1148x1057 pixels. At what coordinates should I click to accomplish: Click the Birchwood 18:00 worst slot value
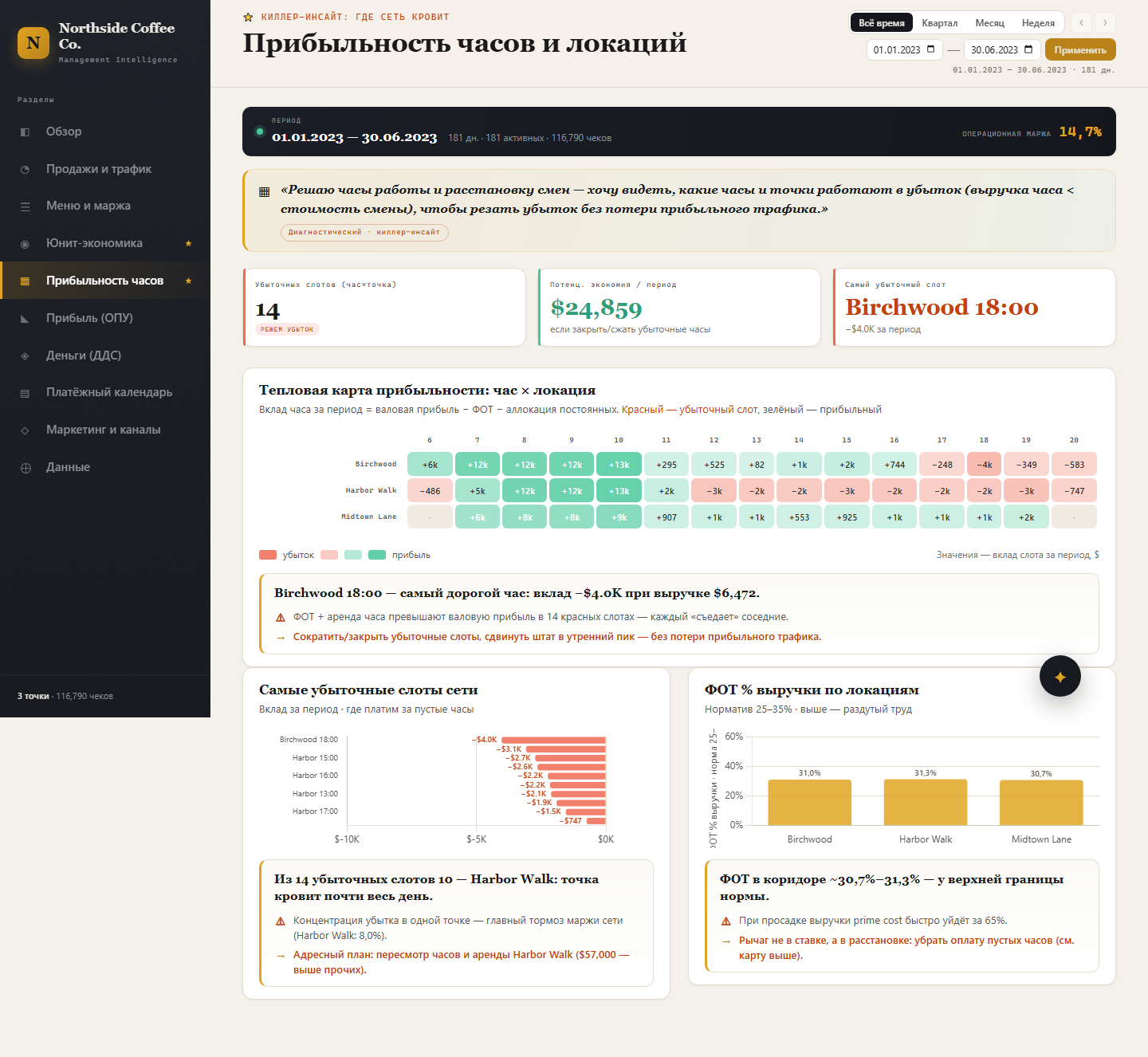(942, 307)
